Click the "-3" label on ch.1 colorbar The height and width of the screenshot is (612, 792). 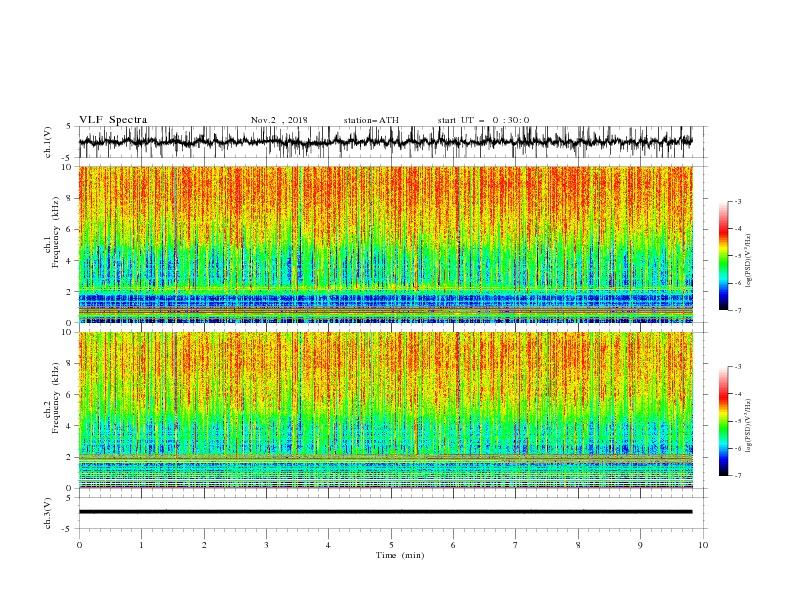[x=737, y=202]
